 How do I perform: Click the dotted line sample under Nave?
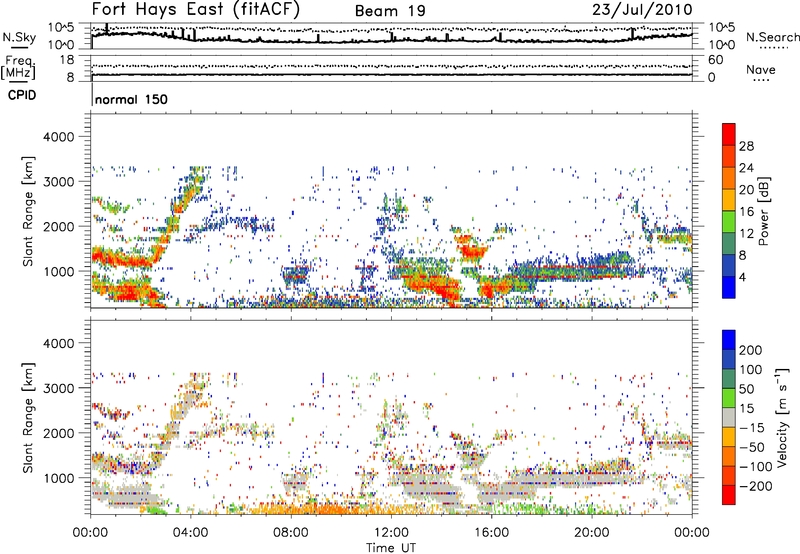pyautogui.click(x=761, y=80)
